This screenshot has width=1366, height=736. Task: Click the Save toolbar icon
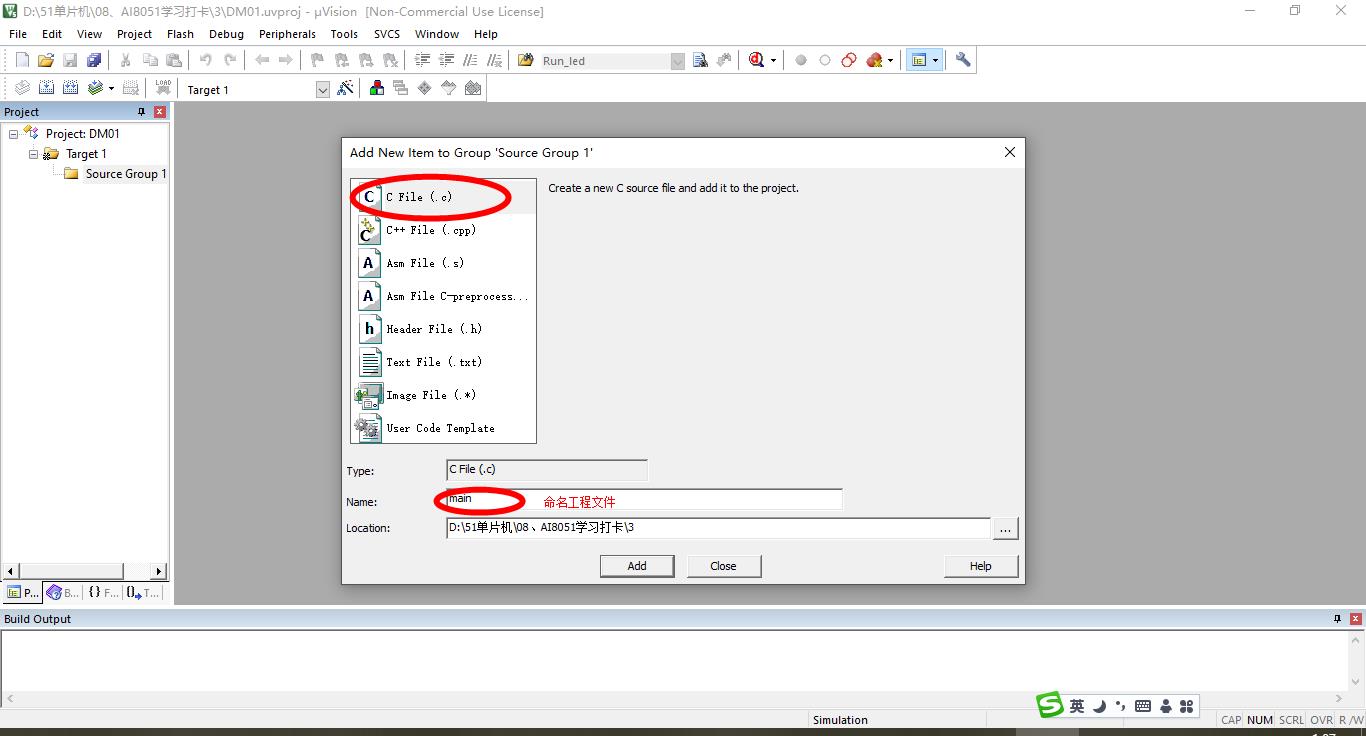[x=70, y=60]
